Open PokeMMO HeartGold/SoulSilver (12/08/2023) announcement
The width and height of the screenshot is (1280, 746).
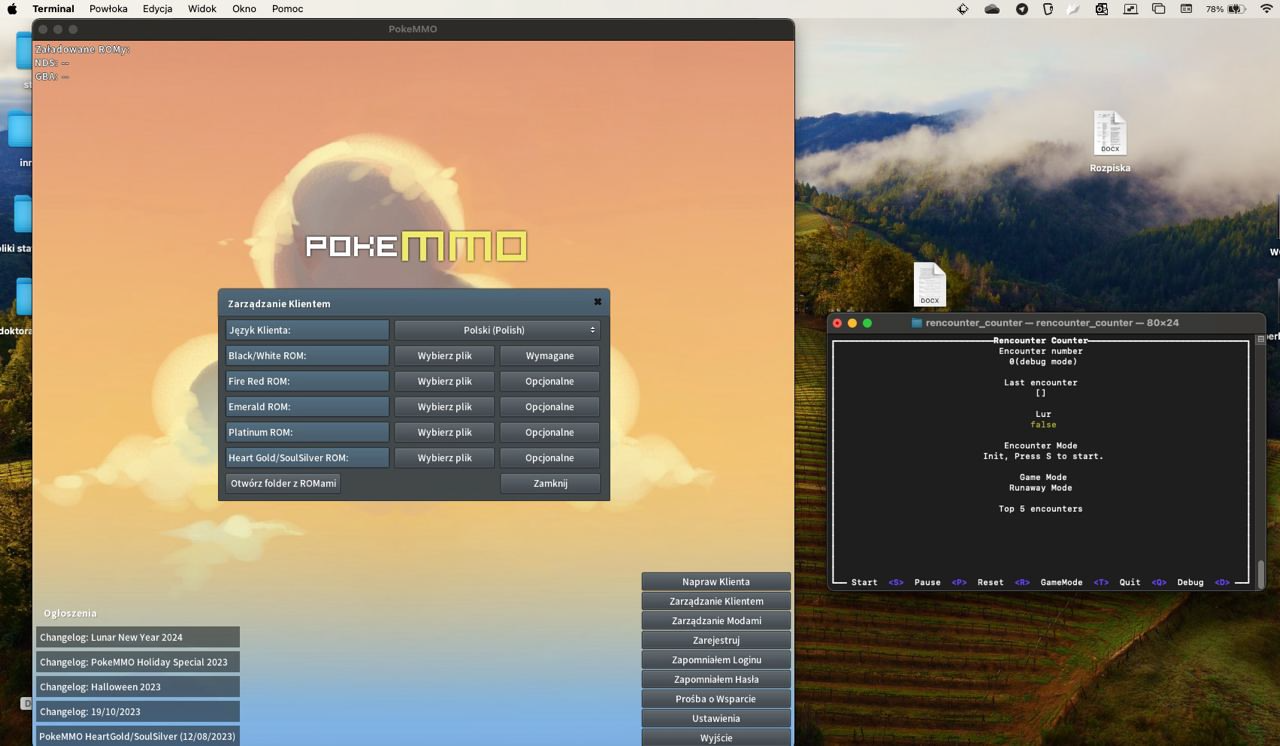(138, 736)
